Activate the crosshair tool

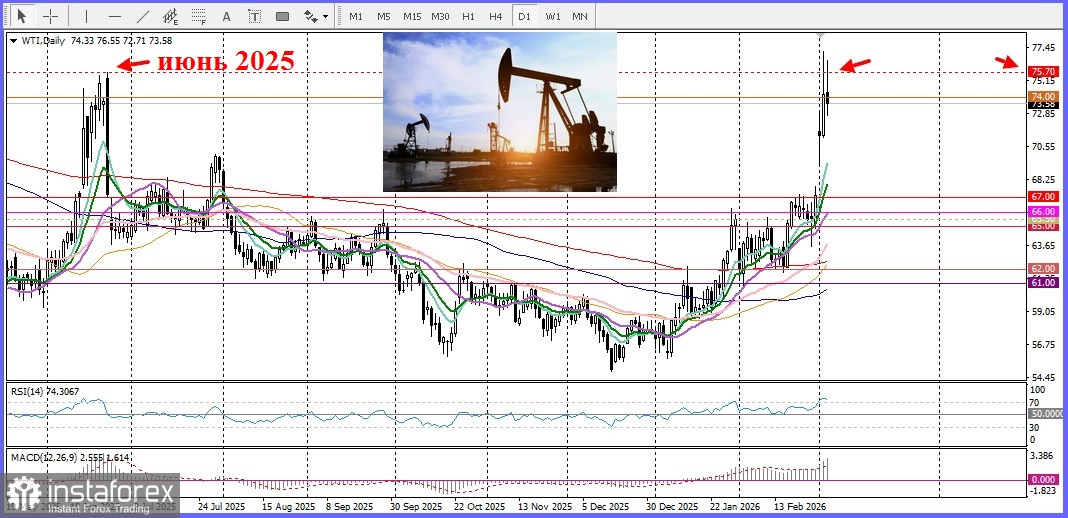point(50,16)
